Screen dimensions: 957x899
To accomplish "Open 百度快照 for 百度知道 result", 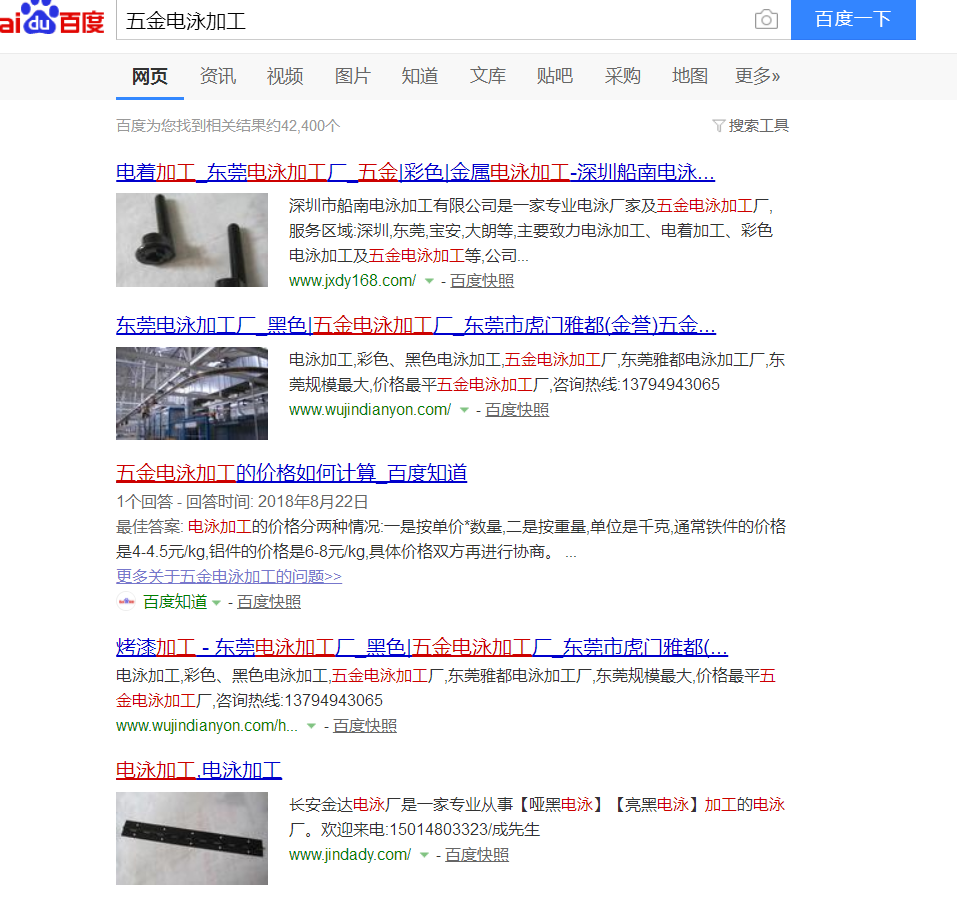I will [269, 602].
